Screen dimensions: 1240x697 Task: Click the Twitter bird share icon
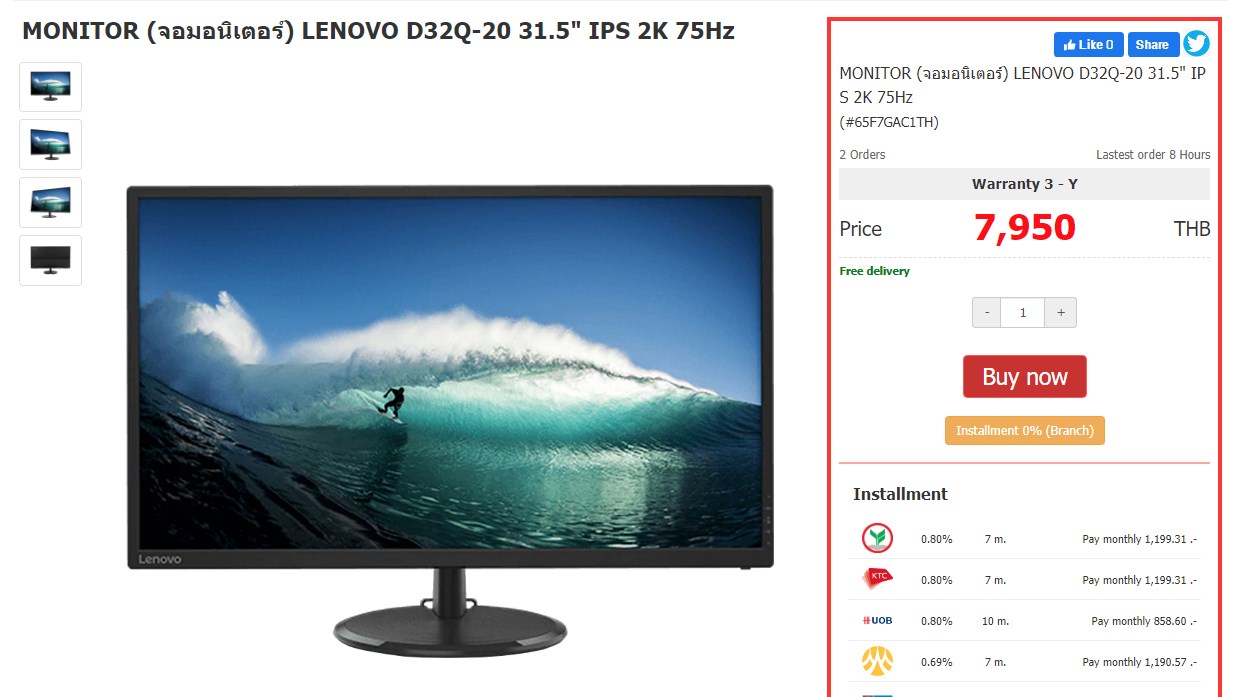point(1196,44)
